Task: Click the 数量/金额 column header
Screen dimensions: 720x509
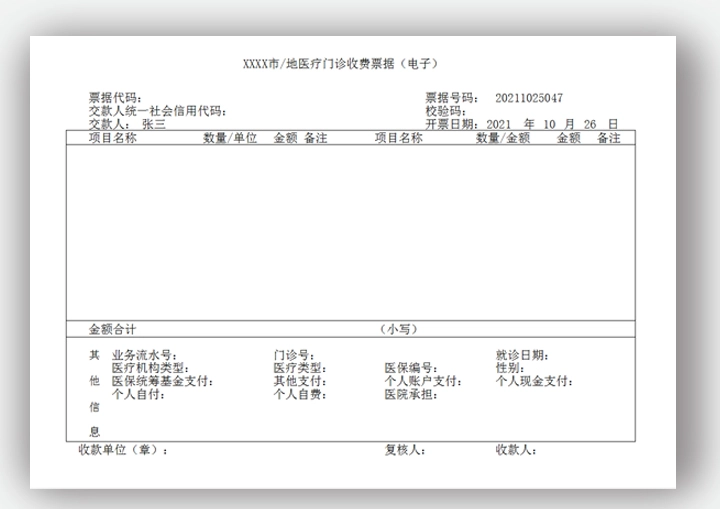Action: click(x=502, y=139)
